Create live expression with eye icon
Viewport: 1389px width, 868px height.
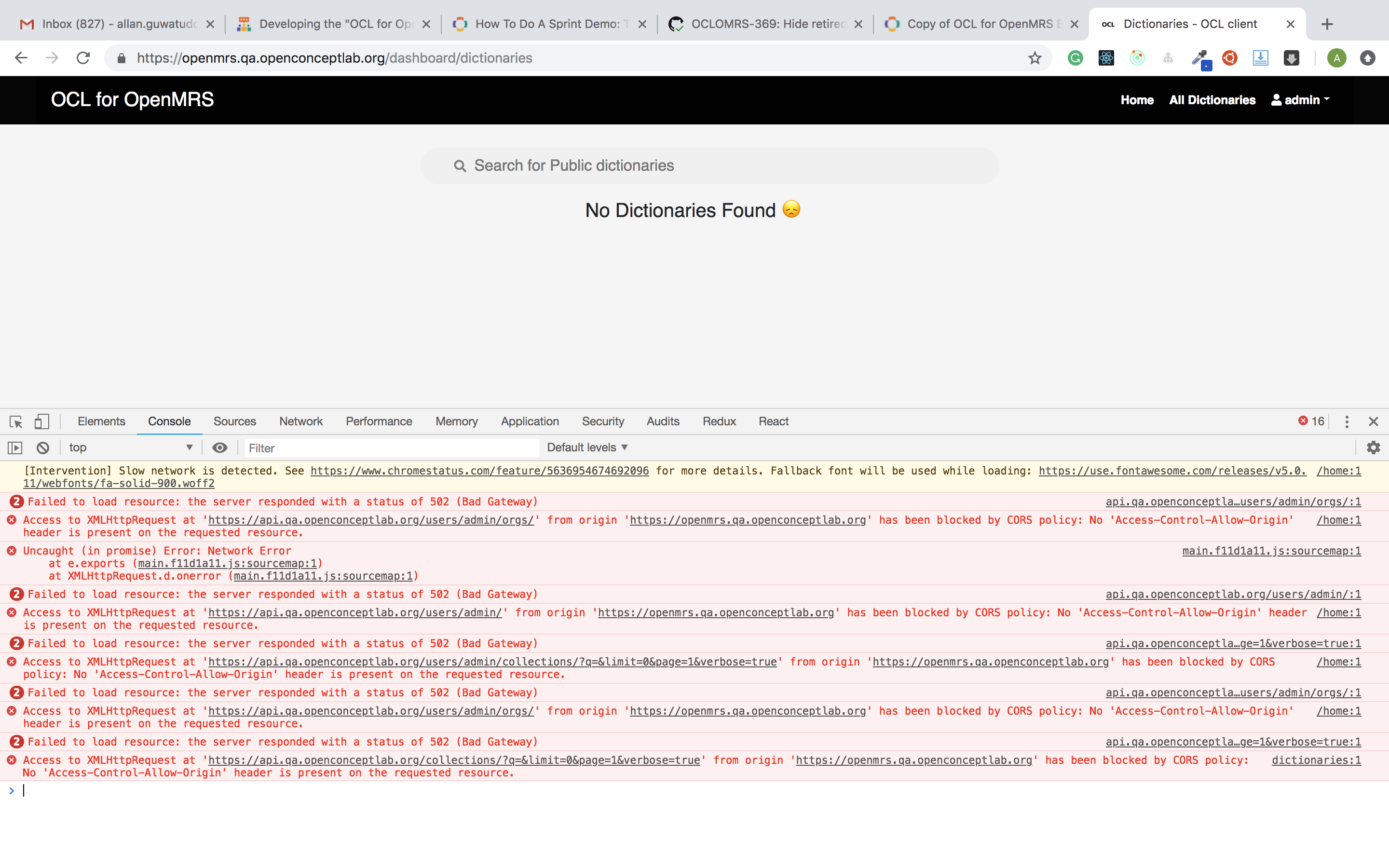(220, 448)
